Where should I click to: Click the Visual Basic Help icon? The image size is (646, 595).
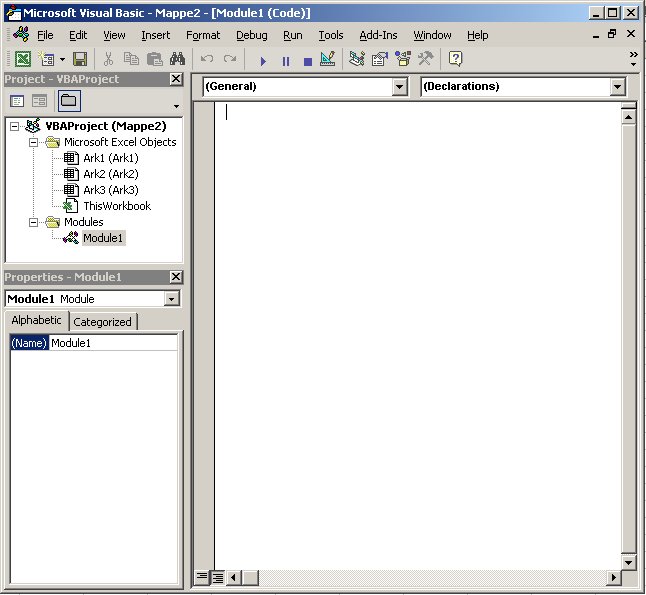(455, 60)
